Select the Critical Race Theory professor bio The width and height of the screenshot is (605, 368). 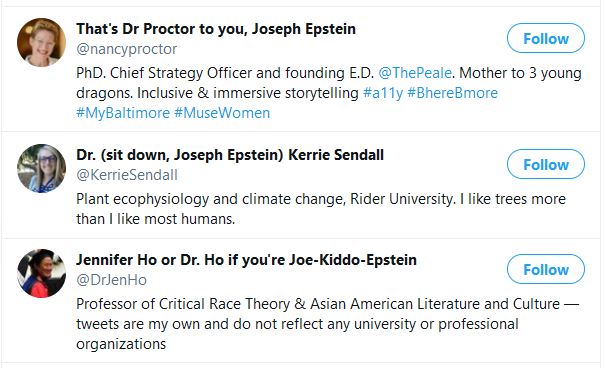[x=327, y=324]
